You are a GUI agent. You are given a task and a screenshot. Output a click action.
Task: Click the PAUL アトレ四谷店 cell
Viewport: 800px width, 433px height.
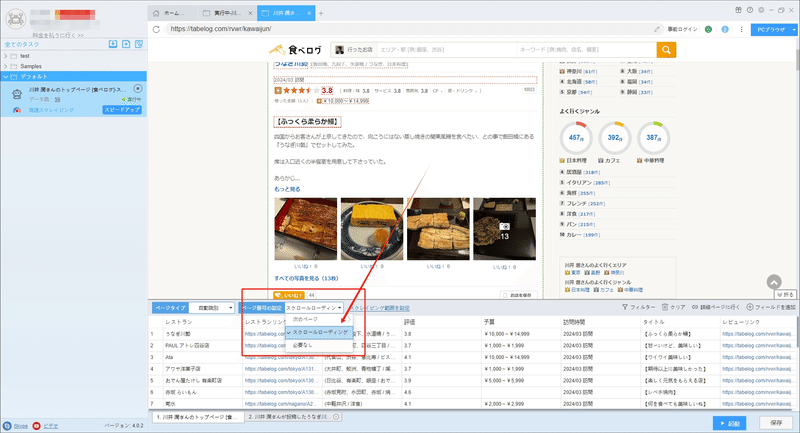(202, 345)
